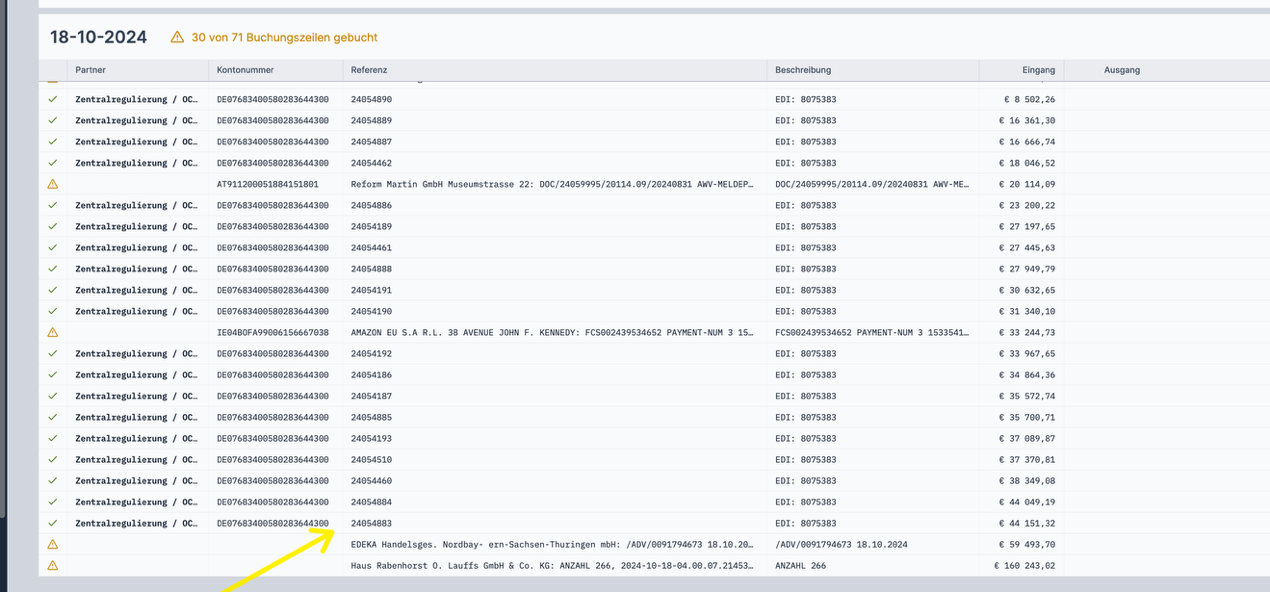Select the amount € 160 243,02

click(1024, 565)
